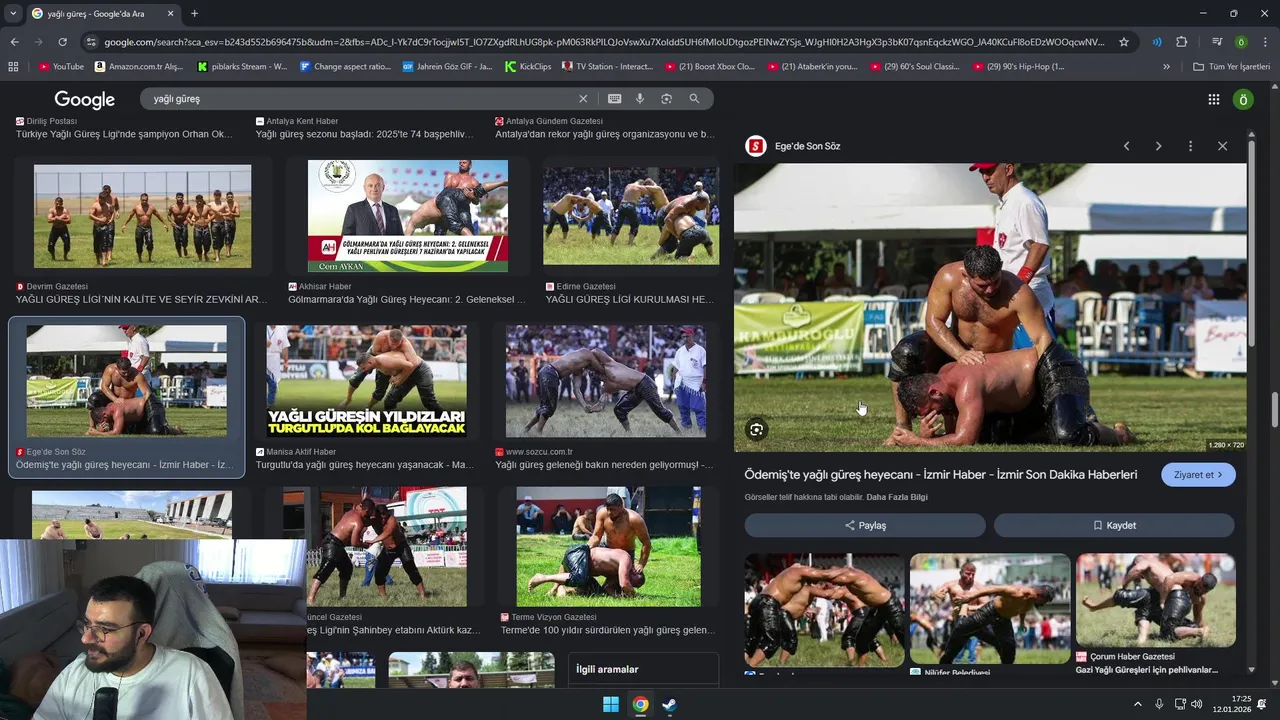The height and width of the screenshot is (720, 1280).
Task: Show hidden system tray icons
Action: click(1137, 704)
